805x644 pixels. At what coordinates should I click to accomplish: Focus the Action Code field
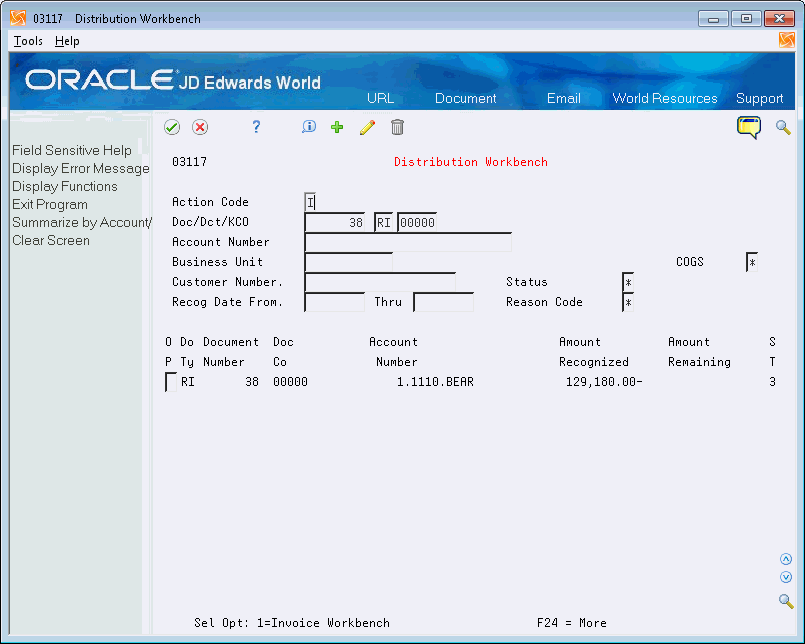310,202
